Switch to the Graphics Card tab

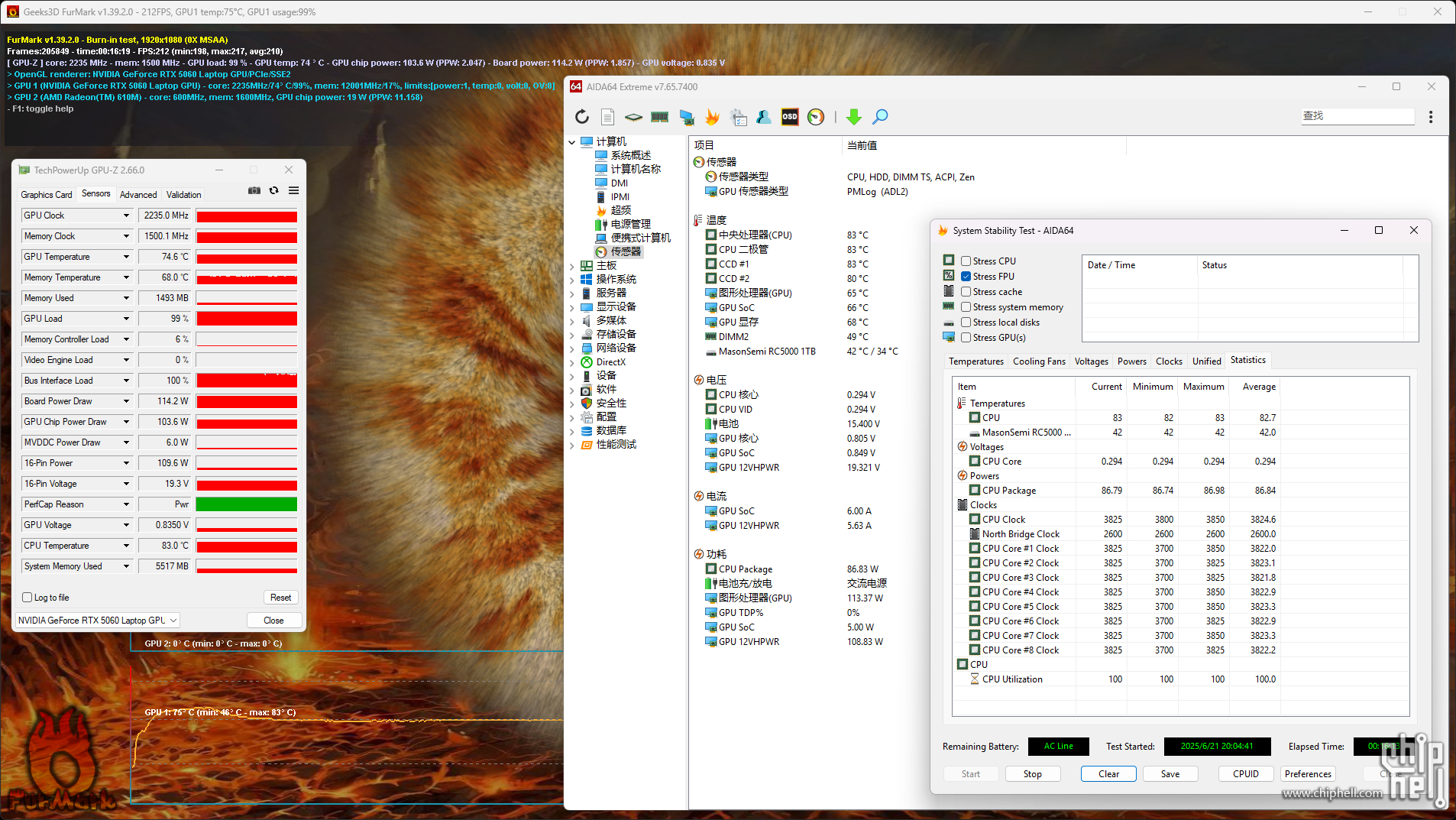point(47,195)
